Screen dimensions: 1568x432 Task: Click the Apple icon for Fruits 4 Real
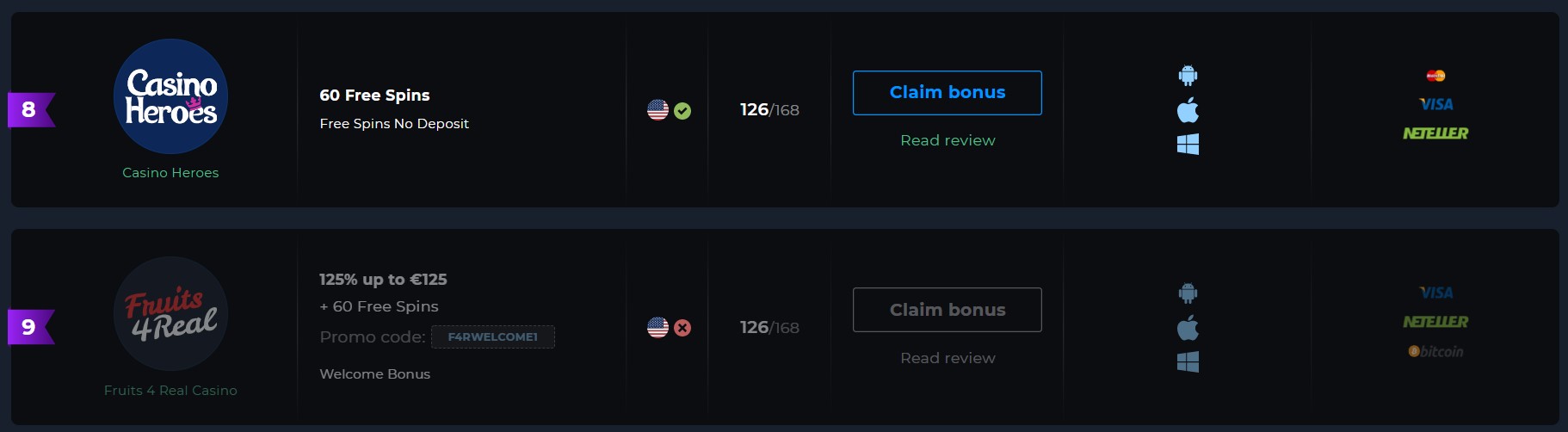1188,328
